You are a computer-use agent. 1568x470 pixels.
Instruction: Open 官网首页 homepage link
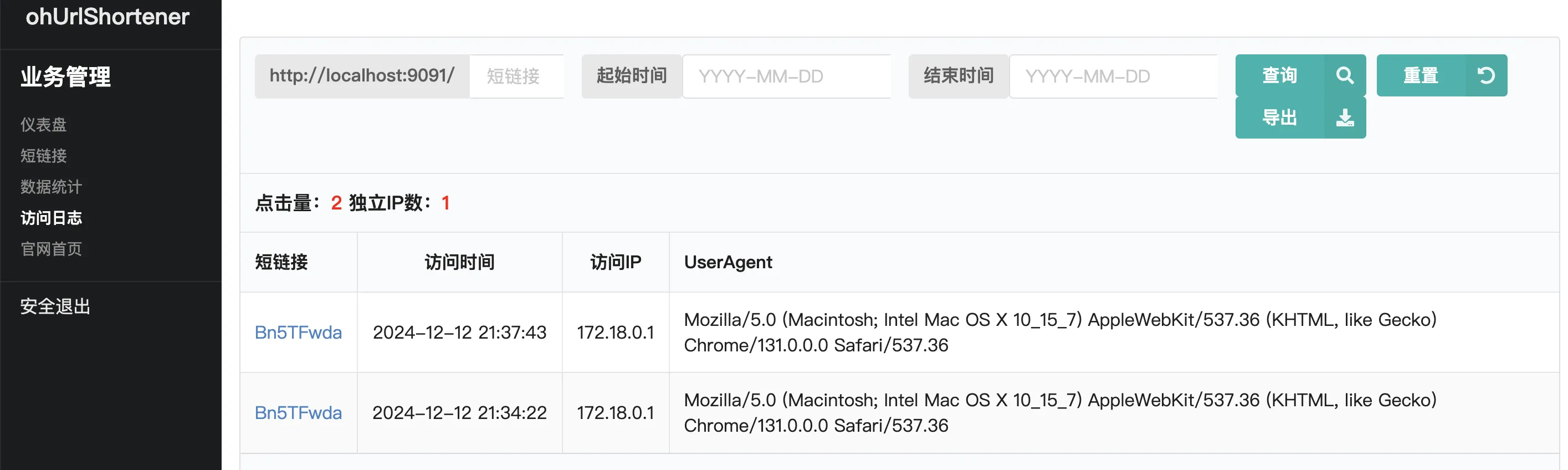click(51, 249)
